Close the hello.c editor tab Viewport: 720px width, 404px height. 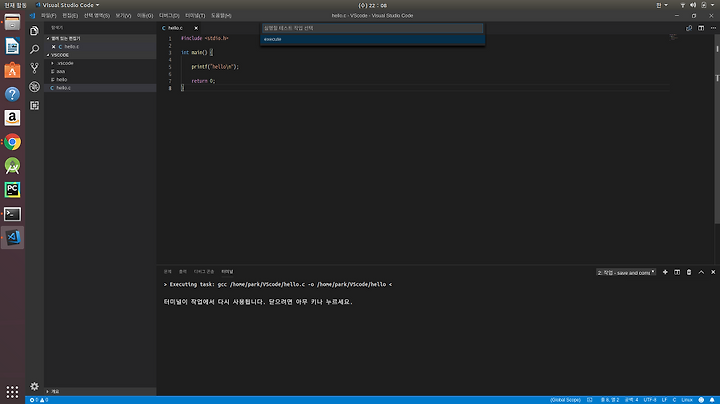(196, 28)
